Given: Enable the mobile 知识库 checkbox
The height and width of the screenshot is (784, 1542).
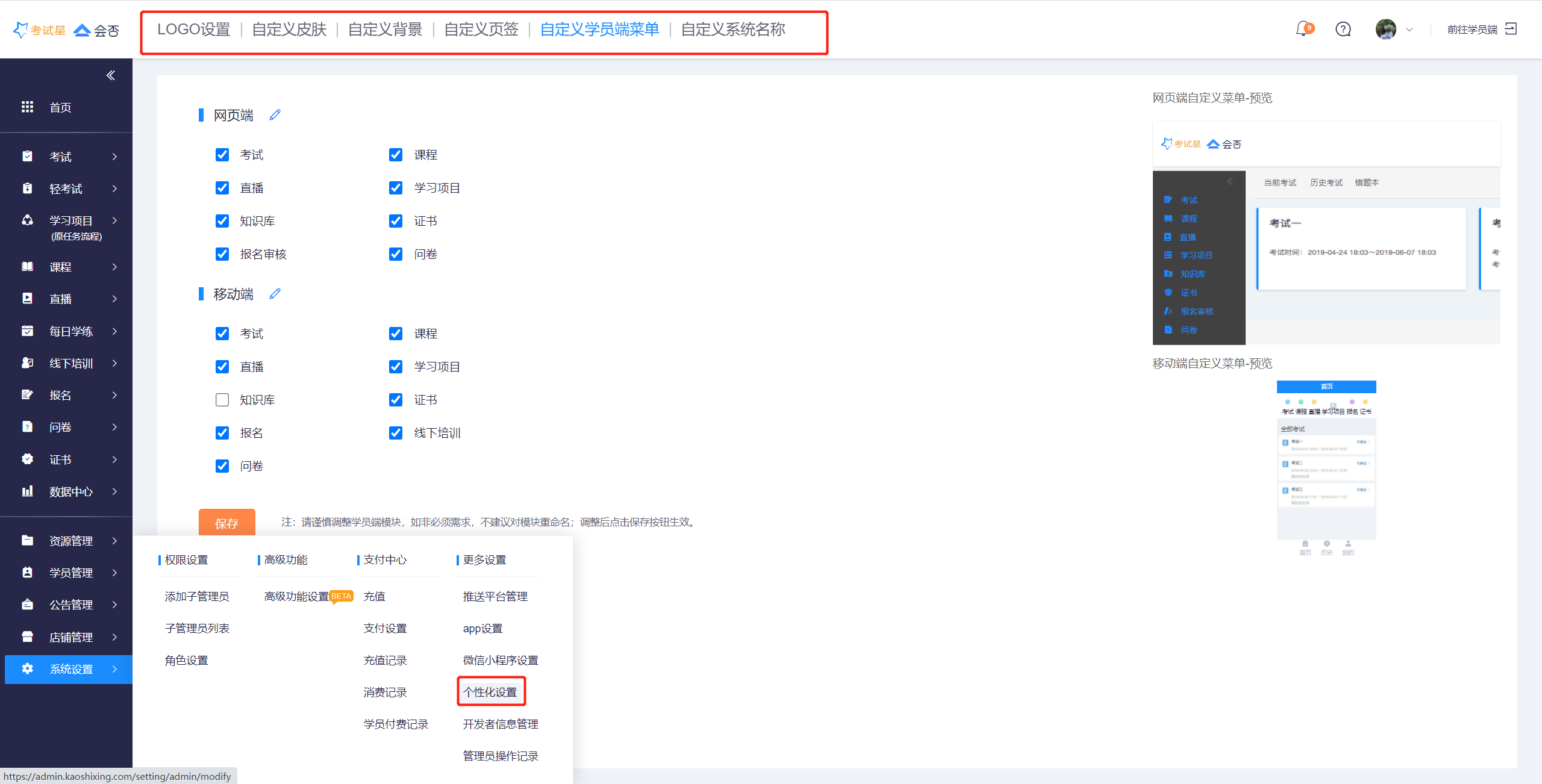Looking at the screenshot, I should pyautogui.click(x=222, y=400).
